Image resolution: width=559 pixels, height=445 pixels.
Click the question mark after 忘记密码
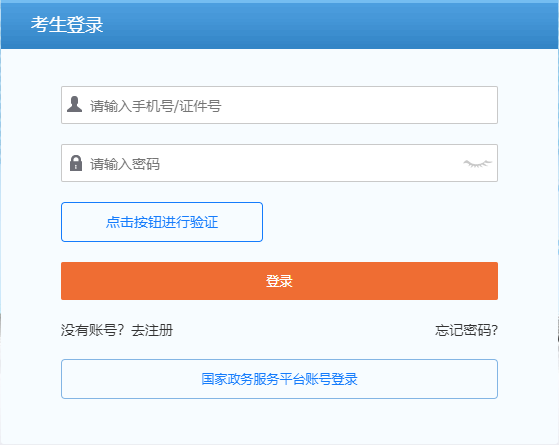pos(494,330)
